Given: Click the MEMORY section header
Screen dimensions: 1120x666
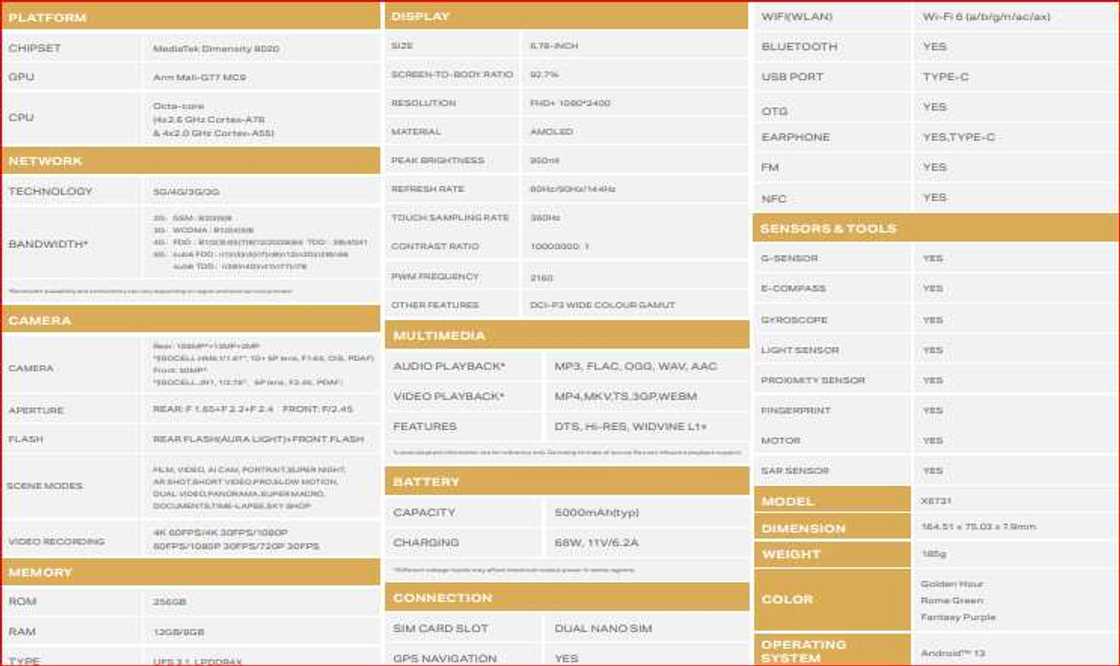Looking at the screenshot, I should pos(41,573).
